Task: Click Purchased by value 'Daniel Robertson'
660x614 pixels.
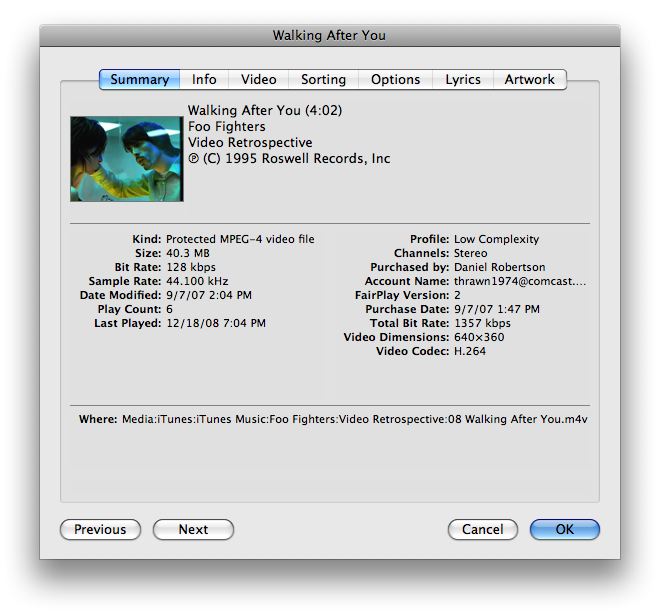Action: point(499,267)
